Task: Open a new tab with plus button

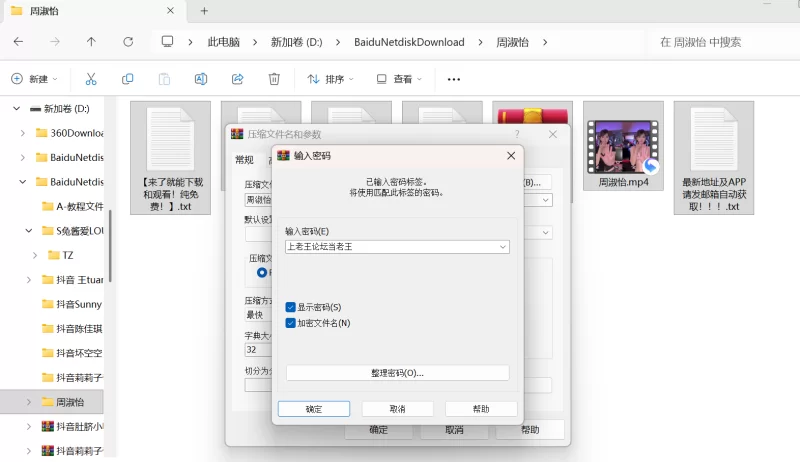Action: (x=204, y=11)
